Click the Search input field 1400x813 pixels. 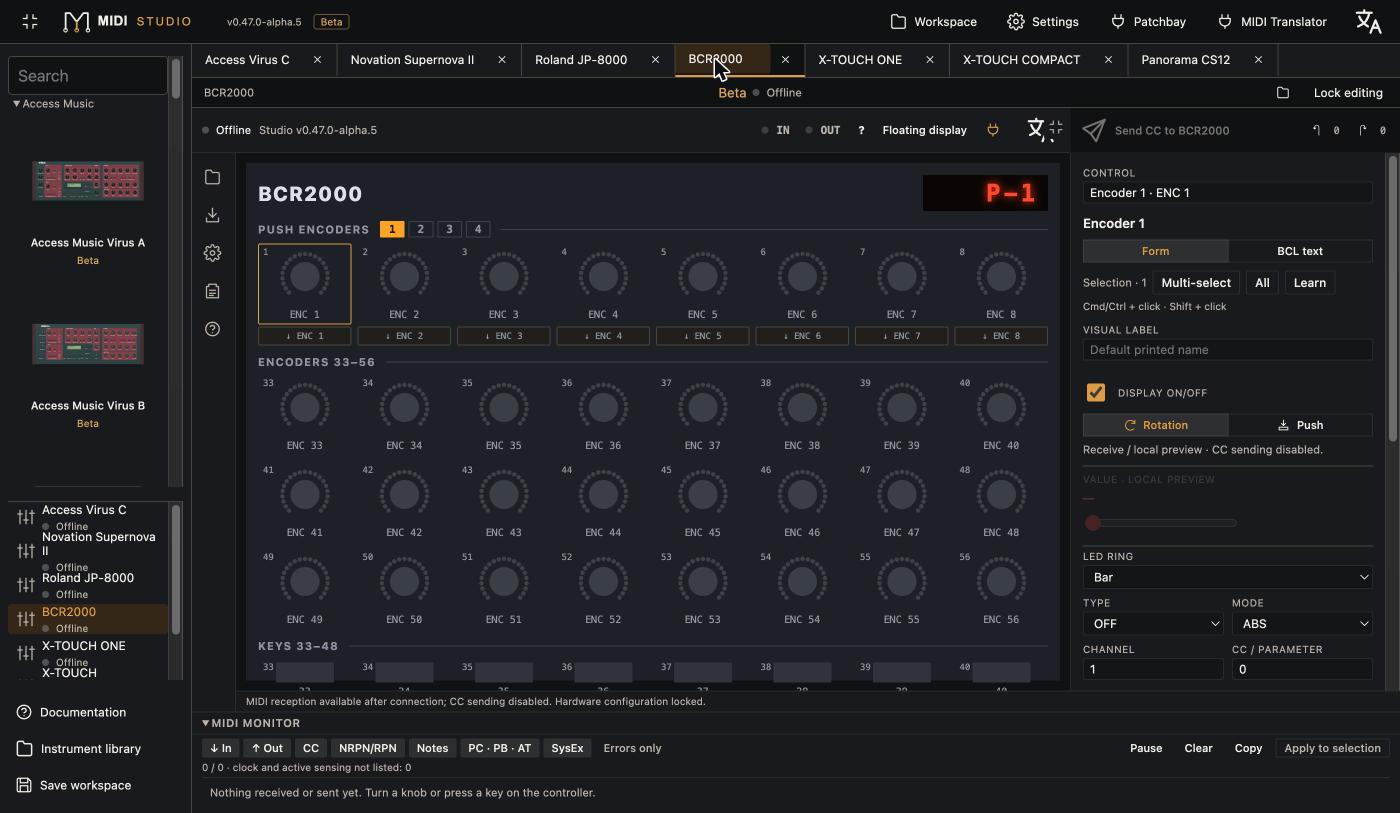coord(88,75)
